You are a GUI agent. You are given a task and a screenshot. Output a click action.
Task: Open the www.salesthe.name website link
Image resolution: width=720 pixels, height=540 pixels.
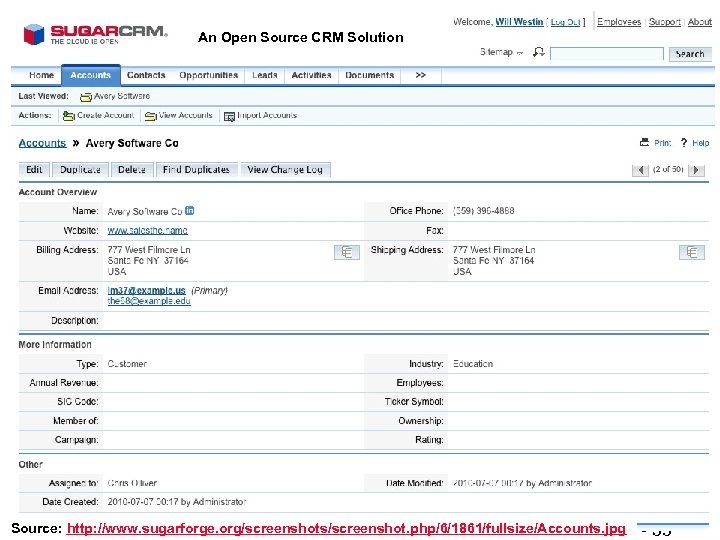pos(147,230)
